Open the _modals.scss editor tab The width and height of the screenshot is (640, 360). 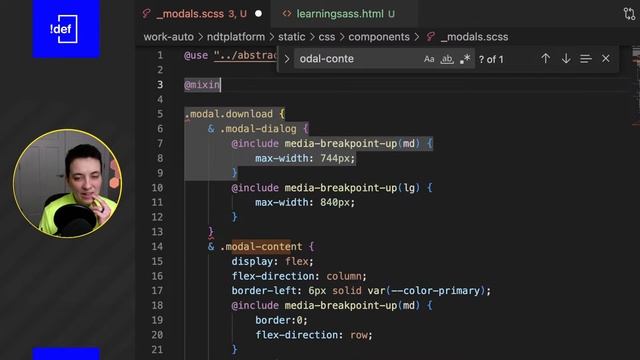[203, 14]
